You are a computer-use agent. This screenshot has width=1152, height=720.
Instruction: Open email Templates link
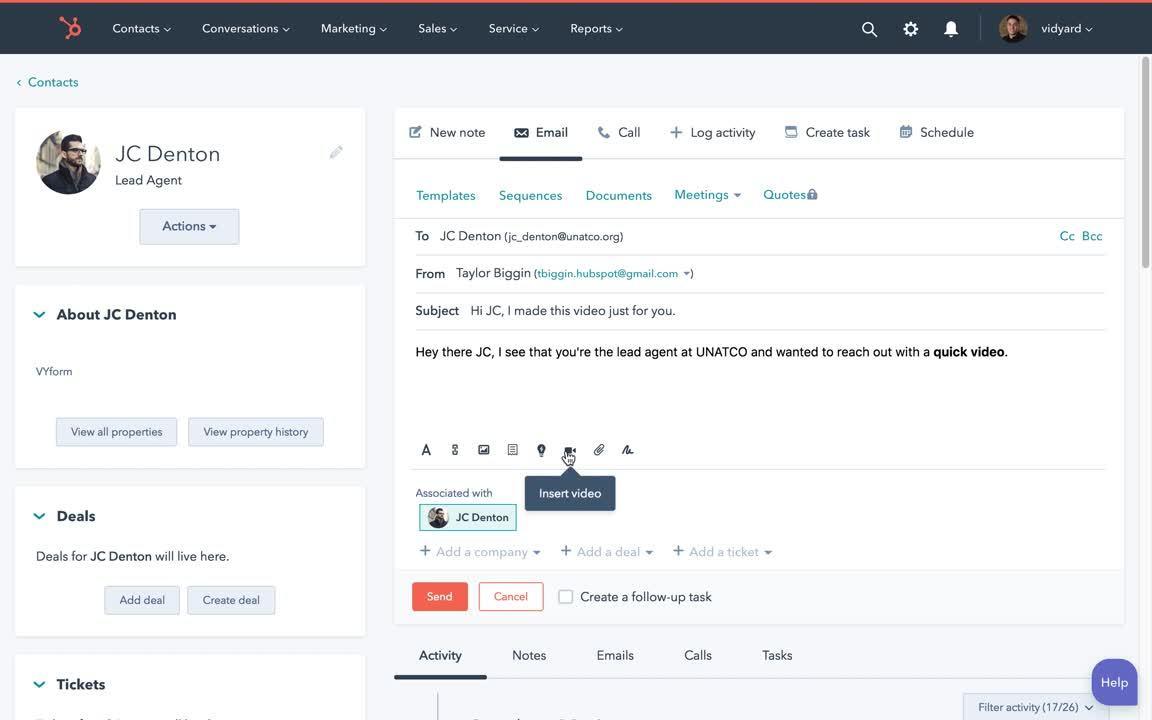[x=445, y=195]
